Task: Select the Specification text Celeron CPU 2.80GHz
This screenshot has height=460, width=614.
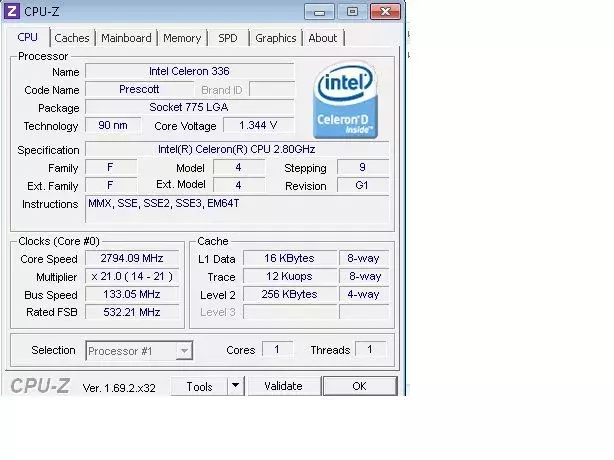Action: [x=237, y=149]
